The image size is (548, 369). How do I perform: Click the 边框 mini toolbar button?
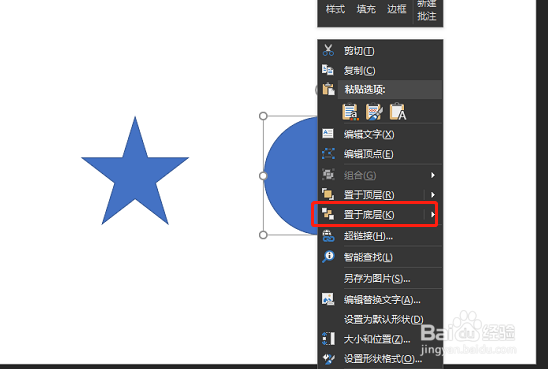[x=397, y=9]
